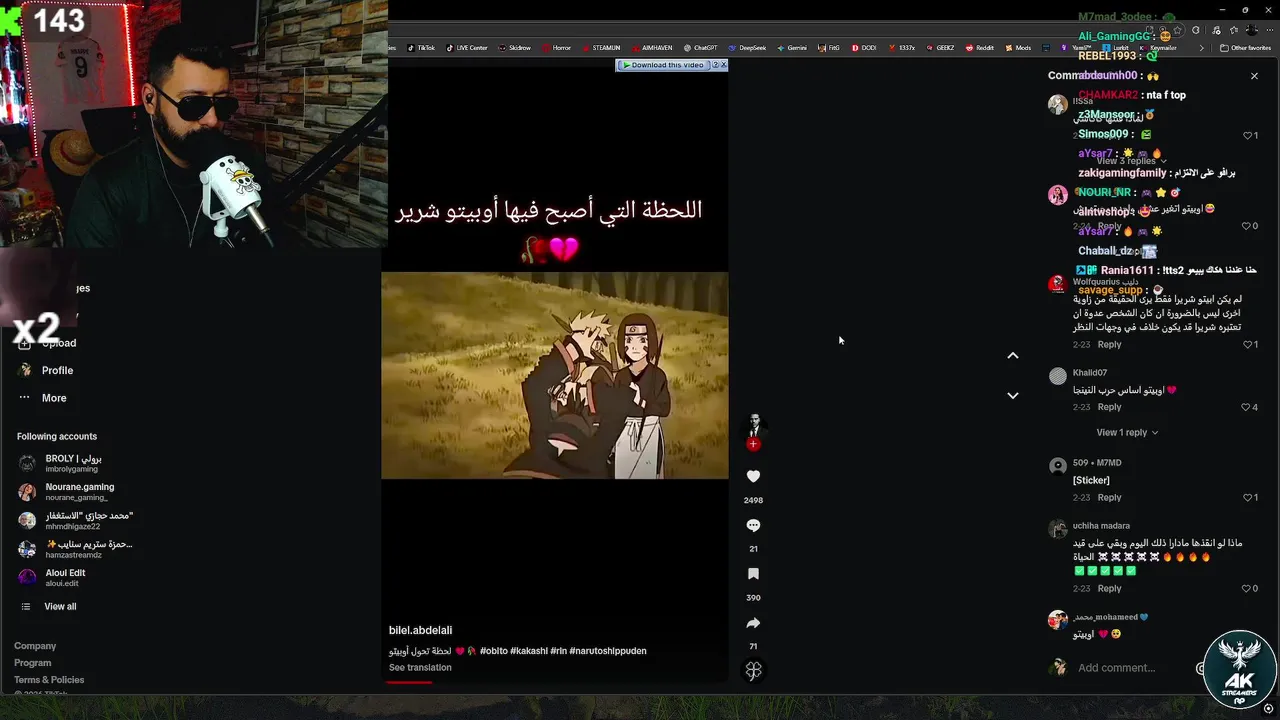This screenshot has width=1280, height=720.
Task: Open the BROLY followed account
Action: point(60,463)
